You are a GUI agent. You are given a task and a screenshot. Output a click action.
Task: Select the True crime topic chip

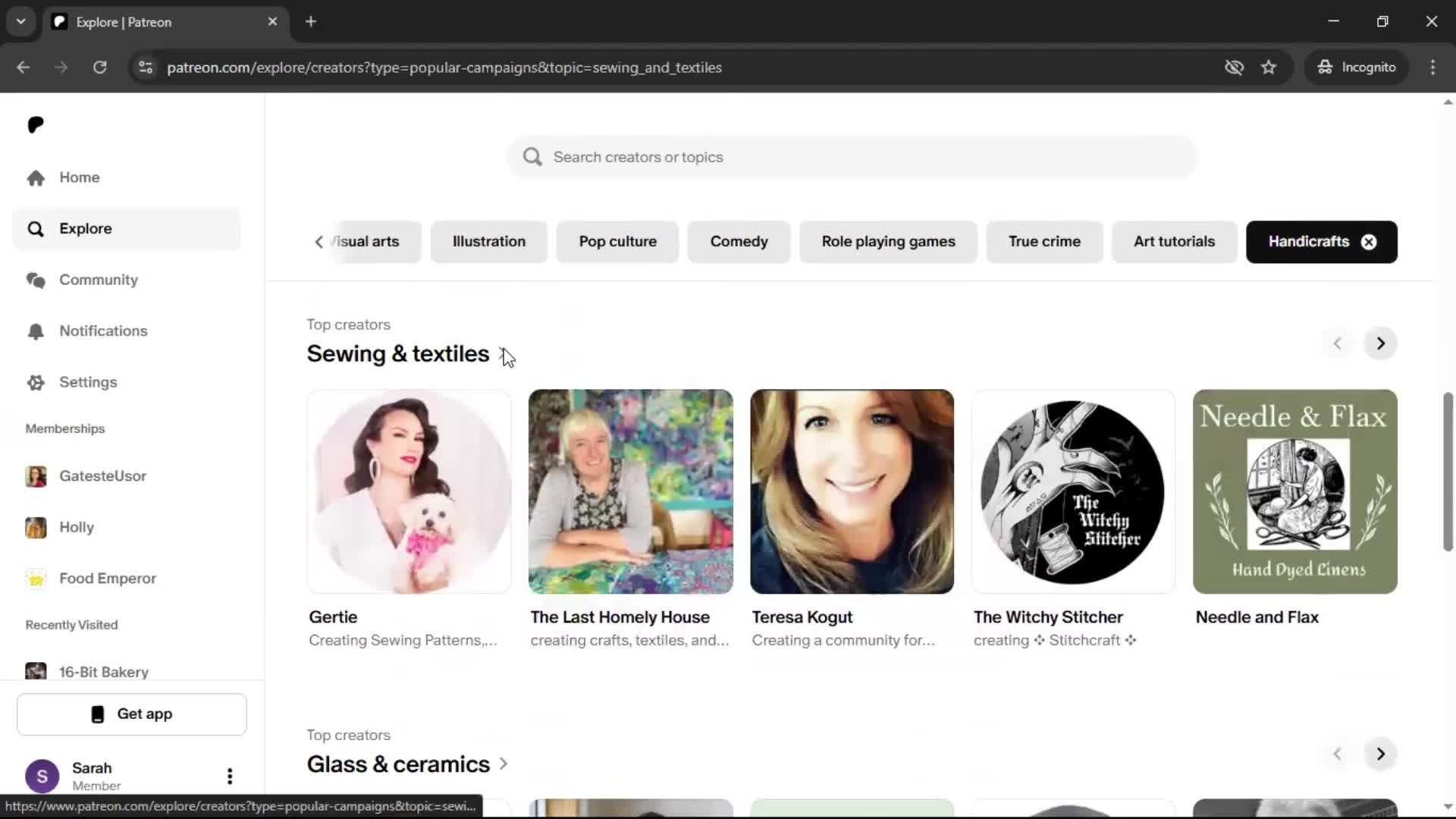pyautogui.click(x=1044, y=242)
